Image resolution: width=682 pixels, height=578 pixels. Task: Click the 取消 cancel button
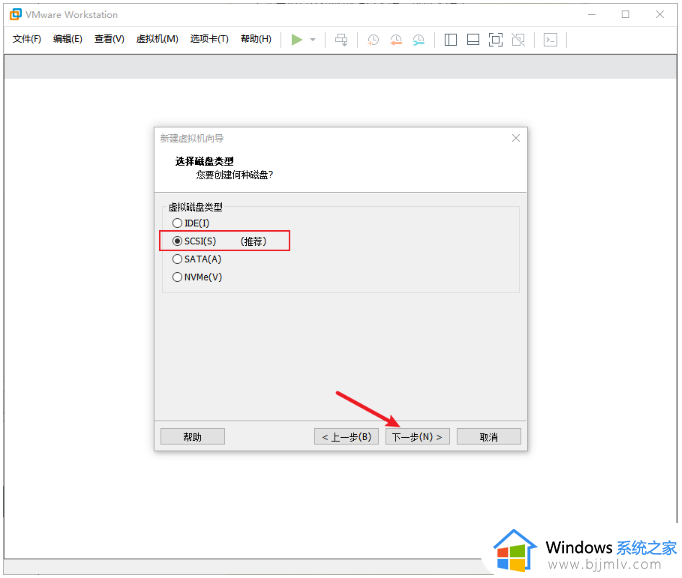click(488, 437)
